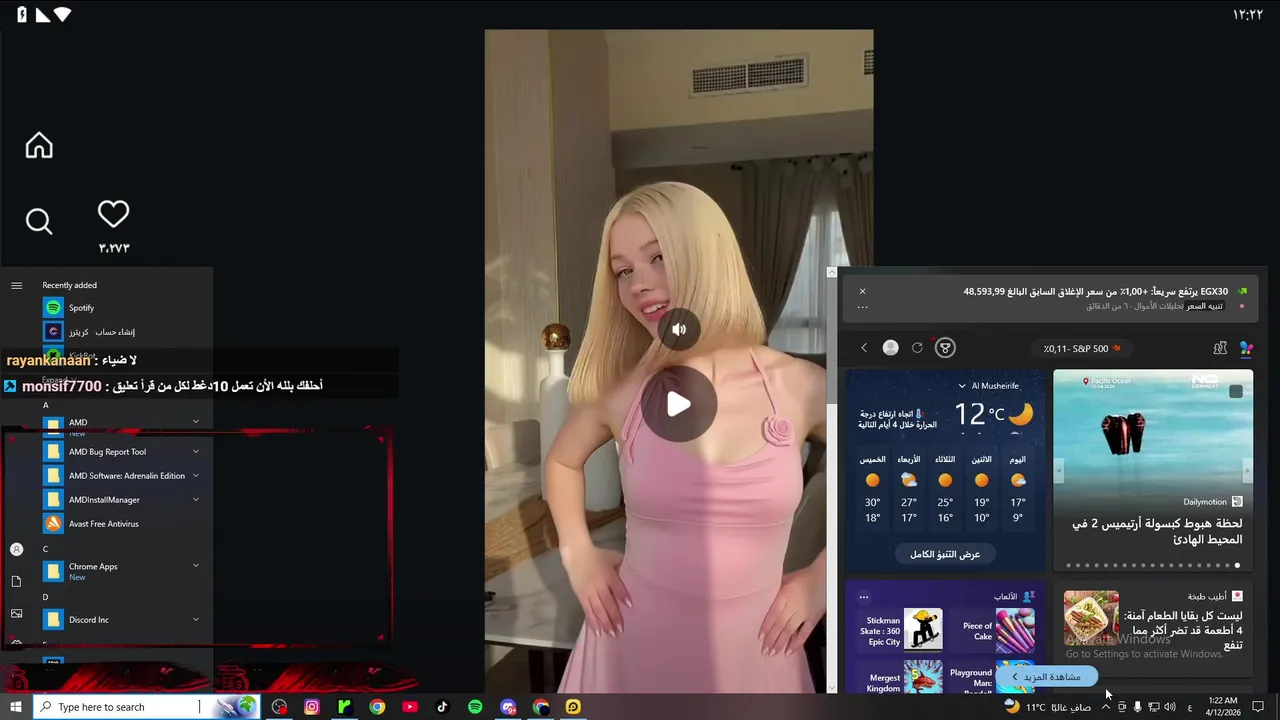Viewport: 1280px width, 720px height.
Task: Dismiss the EGX30 price alert notification
Action: pyautogui.click(x=862, y=291)
